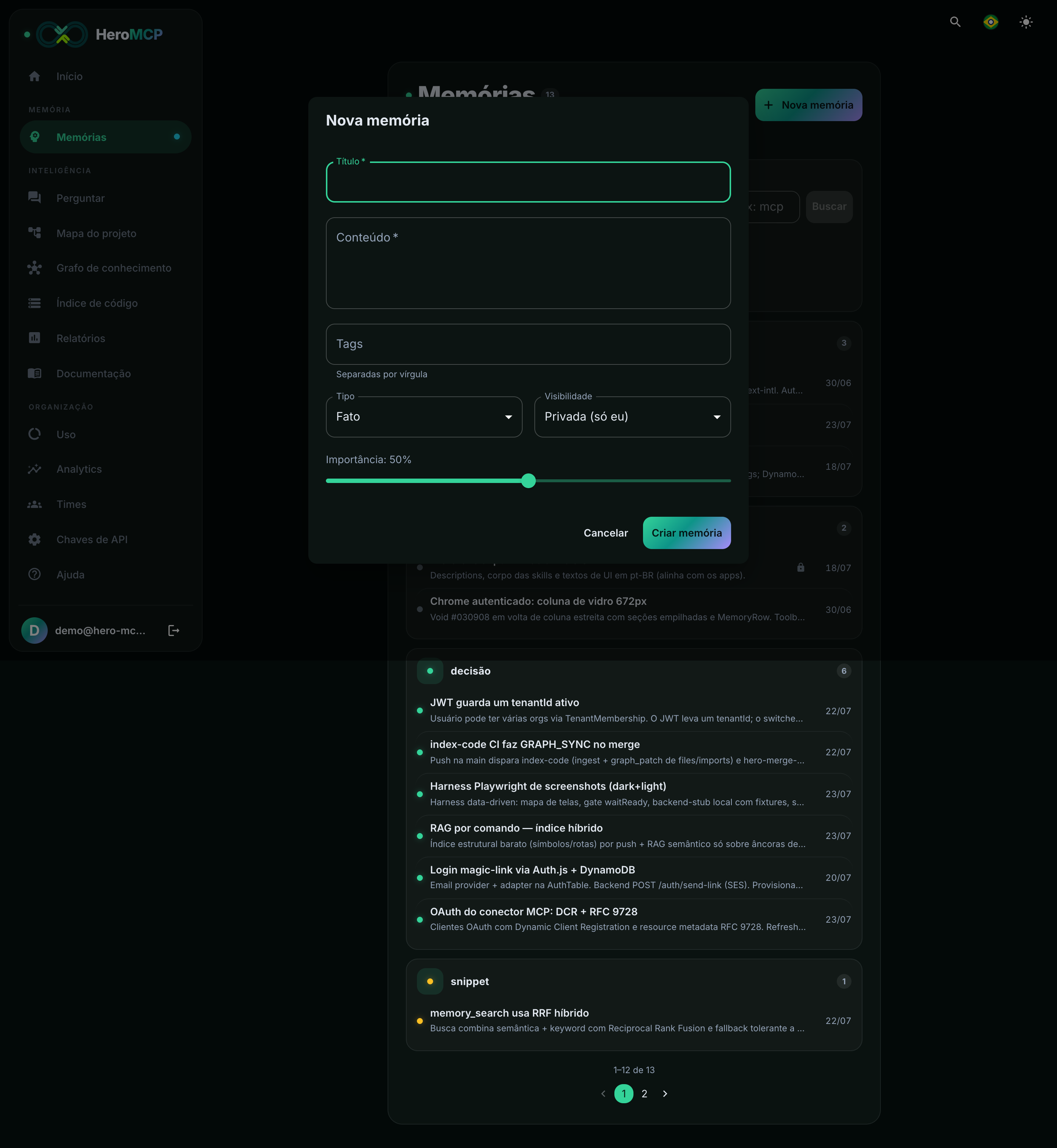Image resolution: width=1057 pixels, height=1148 pixels.
Task: Open memory 'Login magic-link via Auth.js + DynamoDB'
Action: click(x=634, y=878)
